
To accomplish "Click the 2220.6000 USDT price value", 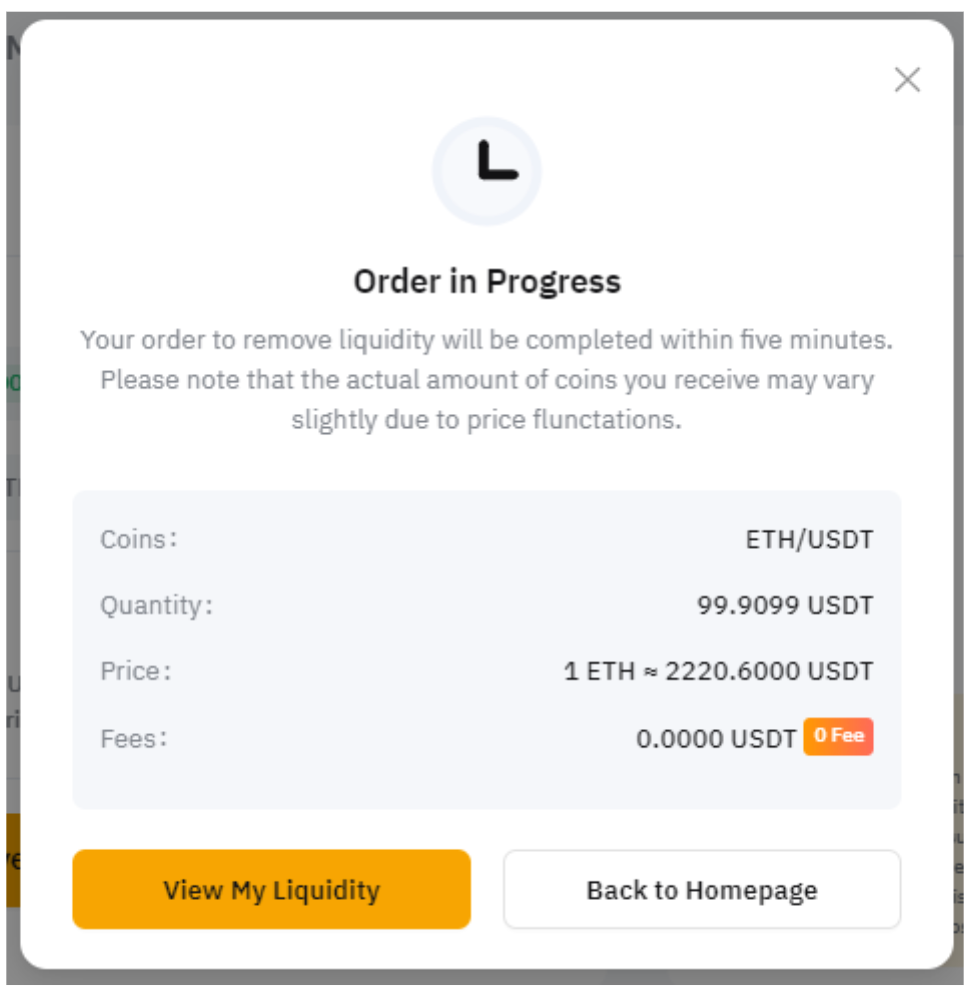I will (x=769, y=672).
